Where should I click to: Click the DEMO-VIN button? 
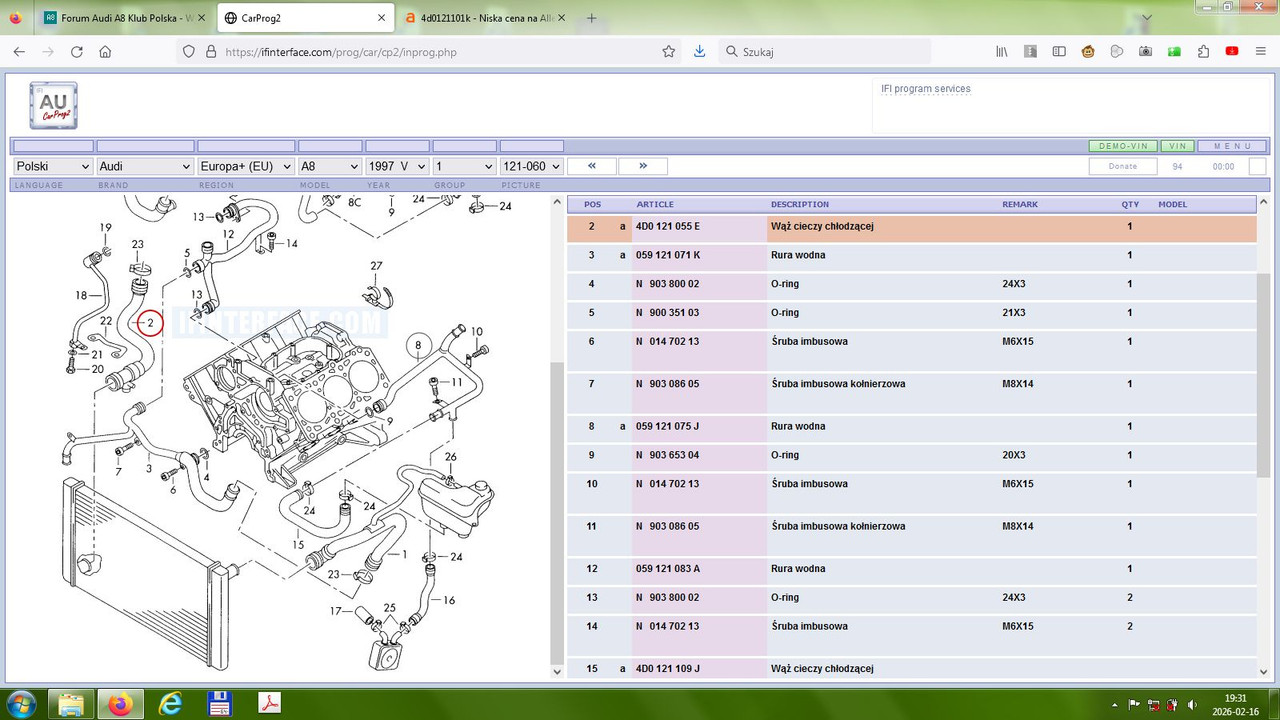[x=1123, y=146]
